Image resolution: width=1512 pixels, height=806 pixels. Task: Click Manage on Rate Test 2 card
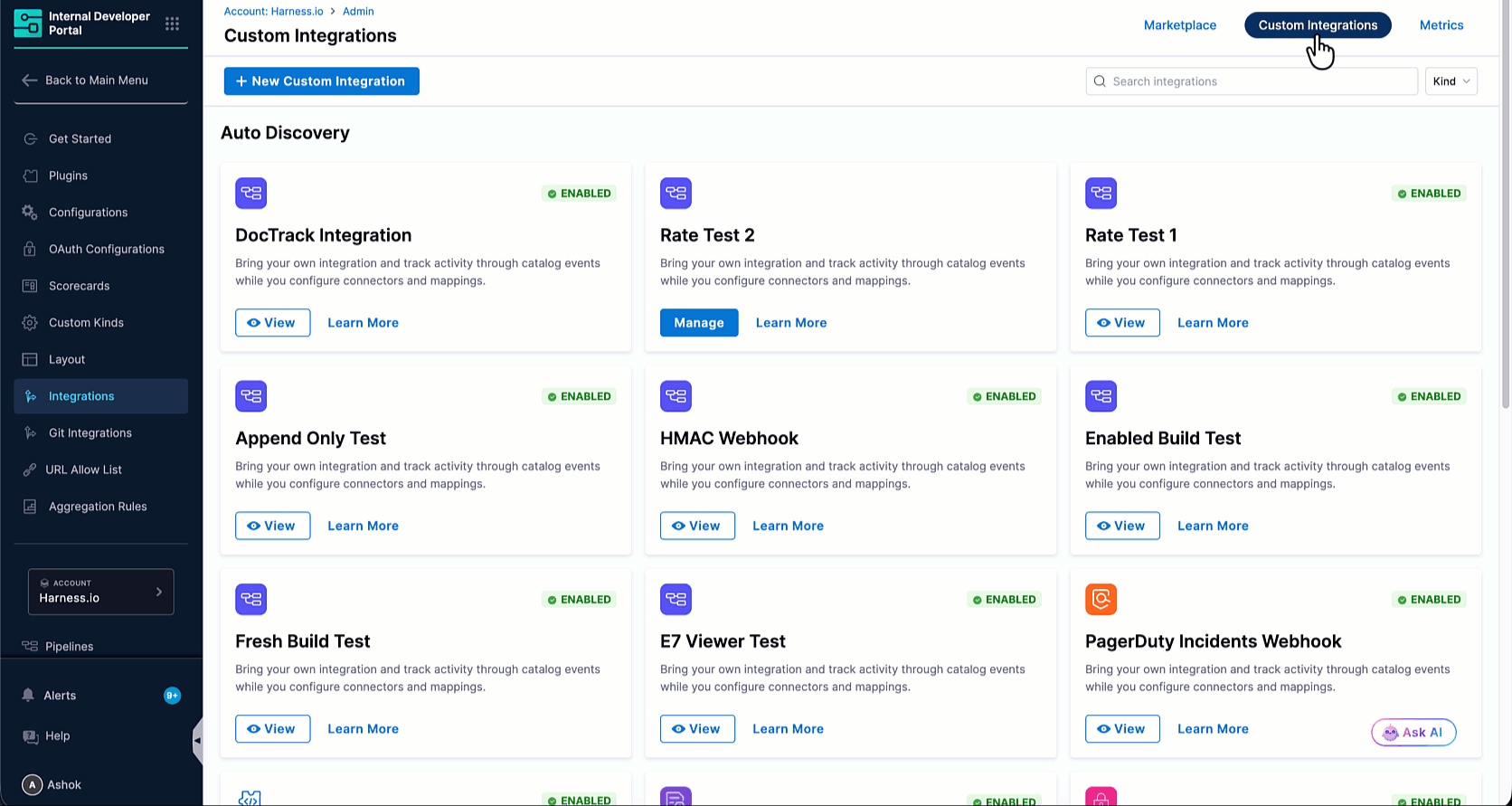pos(699,323)
